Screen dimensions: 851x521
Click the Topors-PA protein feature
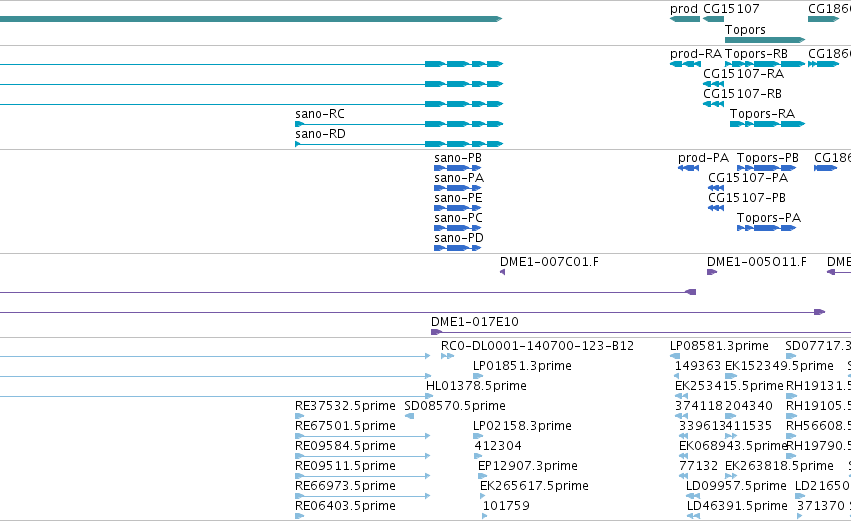tap(766, 228)
